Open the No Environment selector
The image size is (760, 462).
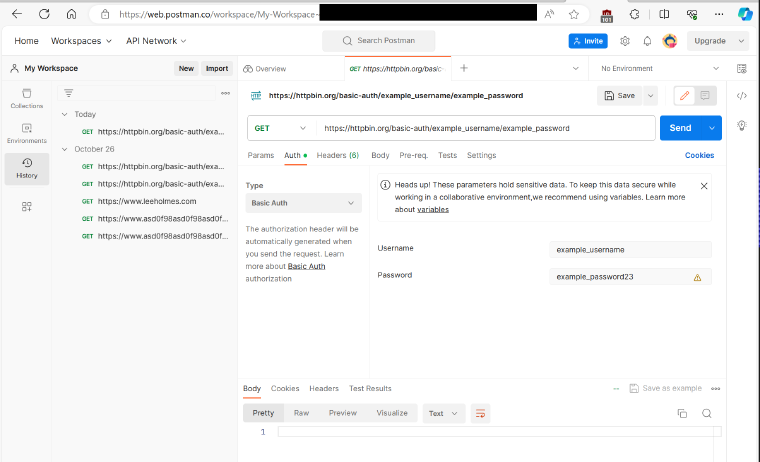point(660,68)
